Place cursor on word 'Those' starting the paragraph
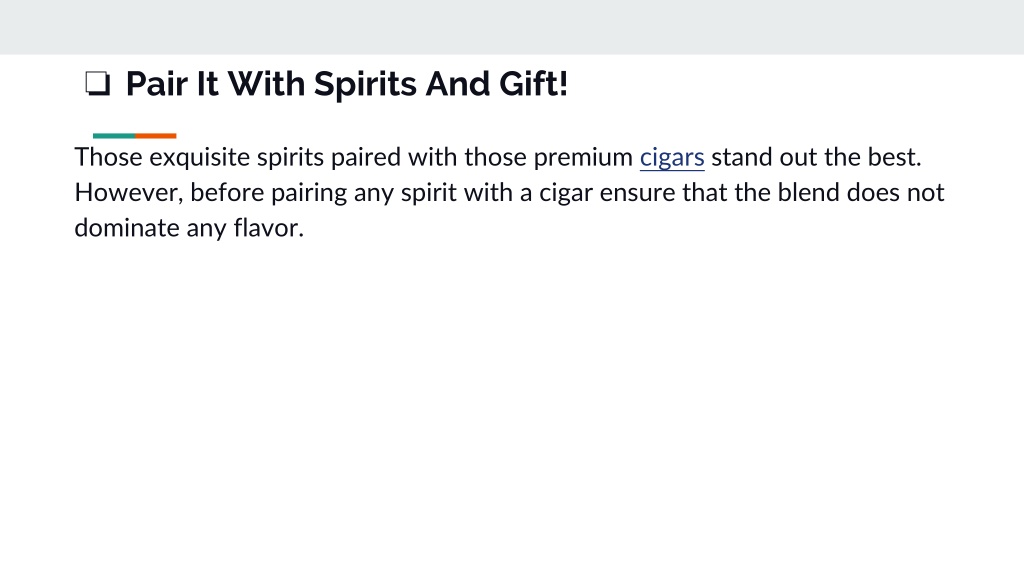The image size is (1024, 576). [108, 157]
